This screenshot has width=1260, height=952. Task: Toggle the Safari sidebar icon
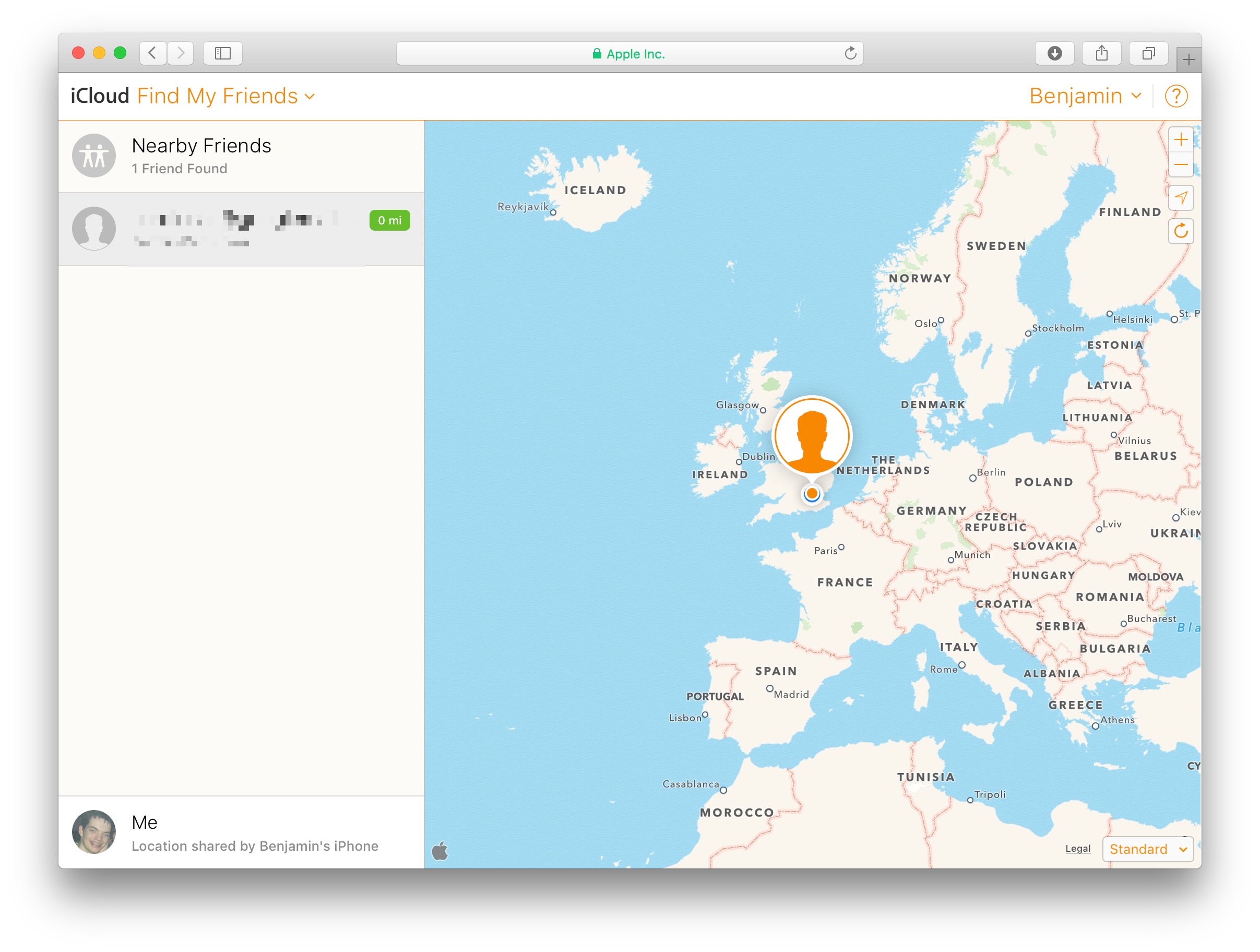(223, 53)
